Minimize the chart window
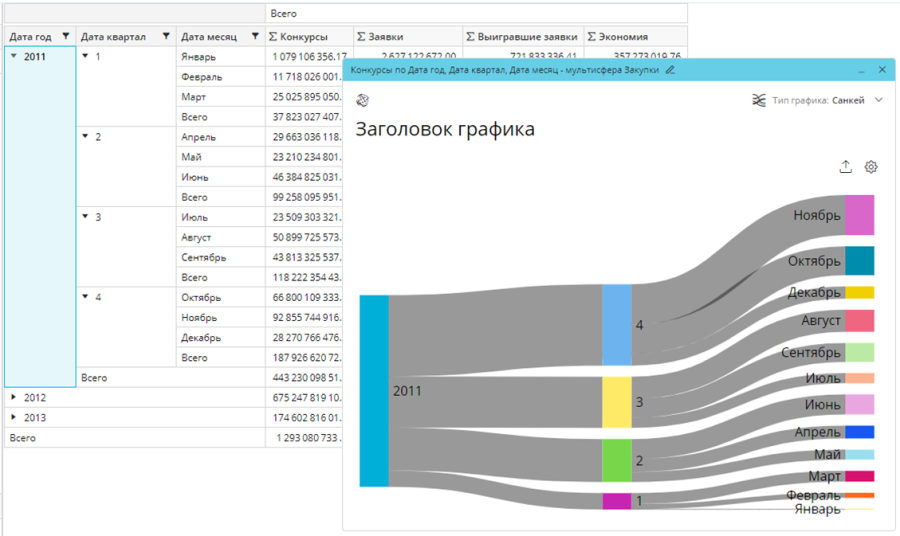 pos(860,70)
